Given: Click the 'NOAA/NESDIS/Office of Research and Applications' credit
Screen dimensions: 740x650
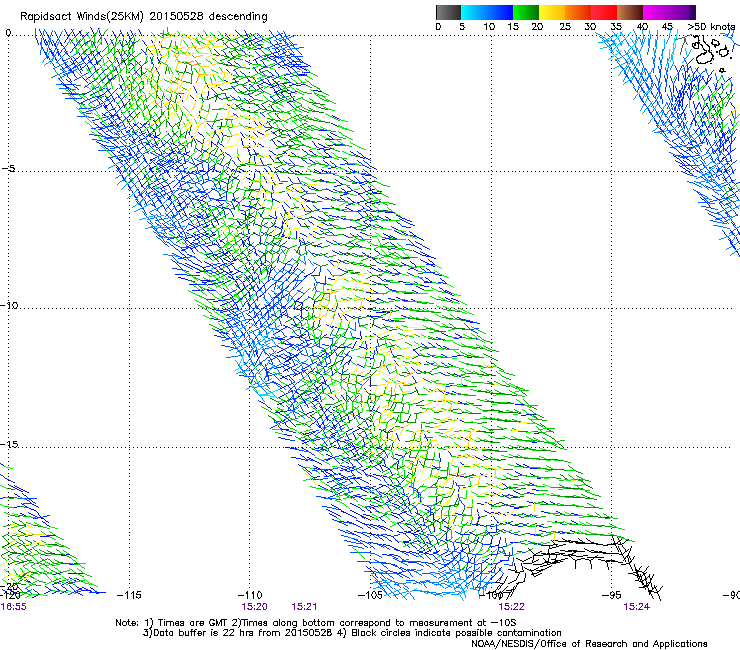Looking at the screenshot, I should pyautogui.click(x=589, y=644).
